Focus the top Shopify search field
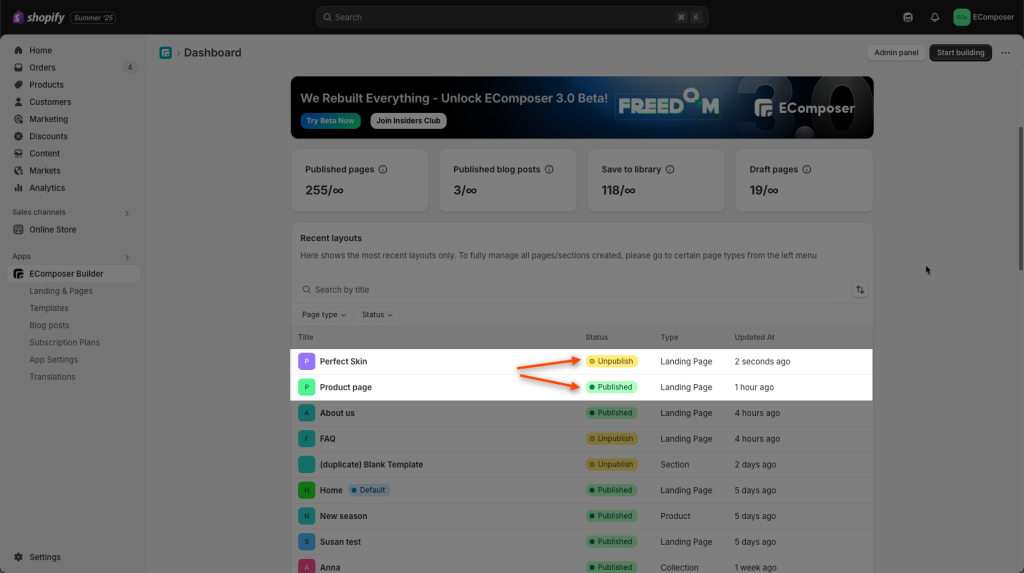 512,18
